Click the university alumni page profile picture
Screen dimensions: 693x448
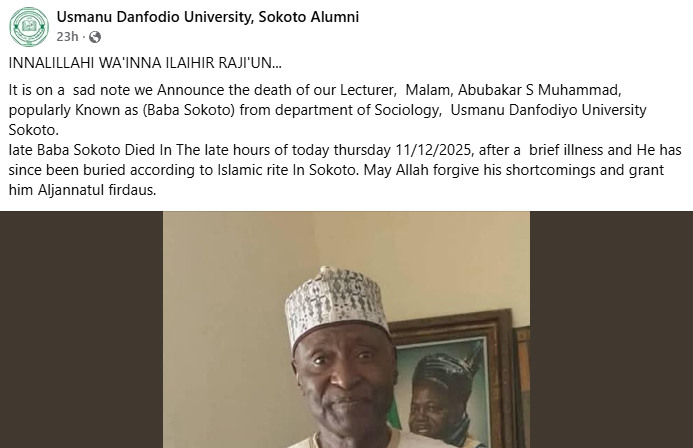pyautogui.click(x=28, y=26)
